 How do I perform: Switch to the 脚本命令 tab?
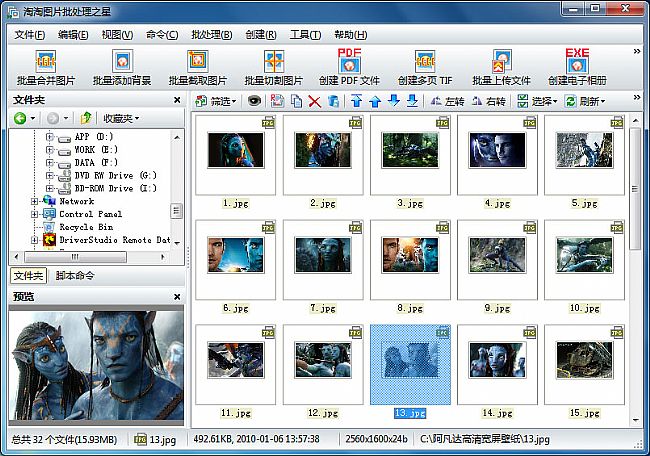point(75,276)
